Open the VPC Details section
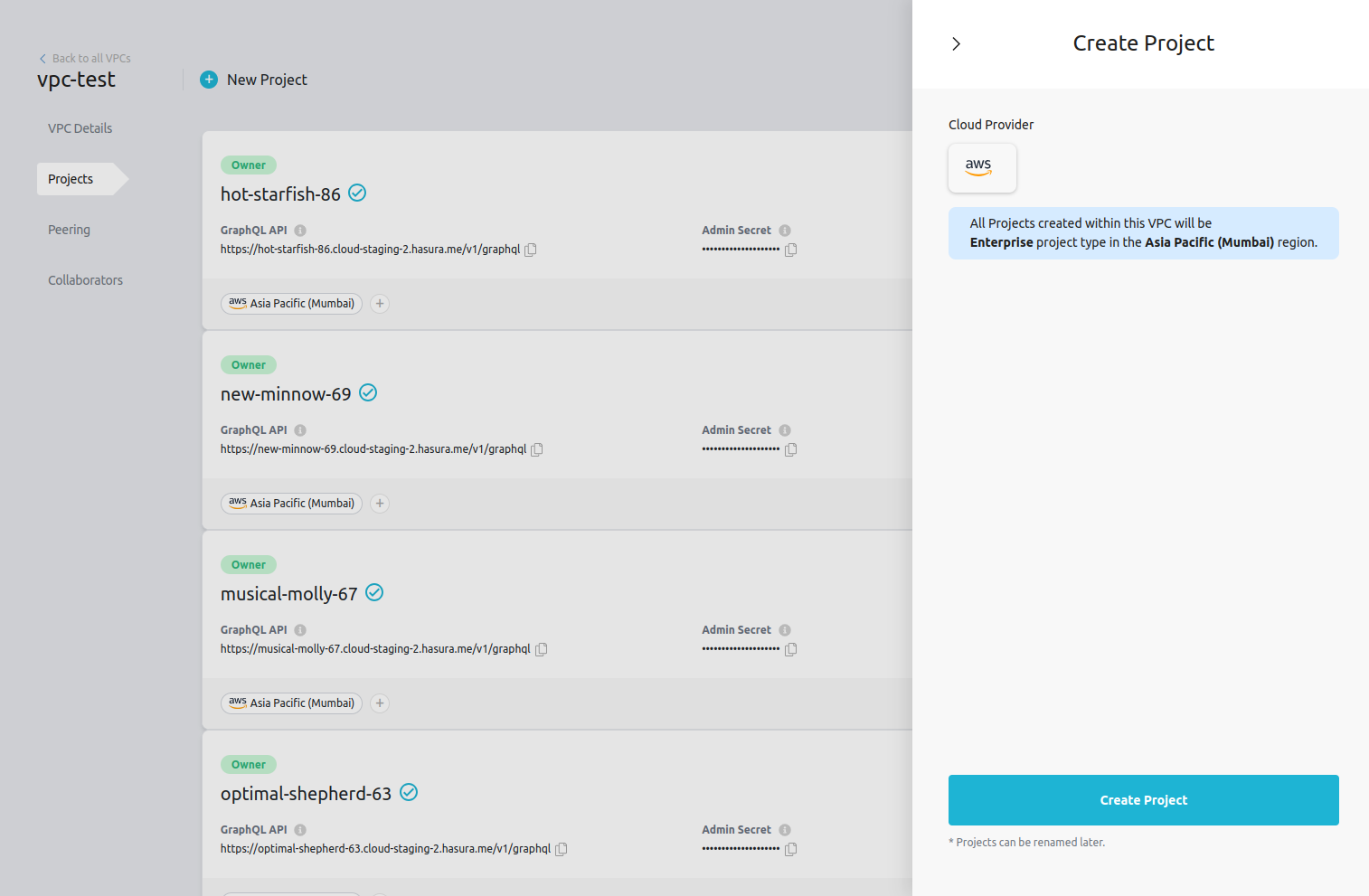The image size is (1369, 896). click(x=80, y=128)
